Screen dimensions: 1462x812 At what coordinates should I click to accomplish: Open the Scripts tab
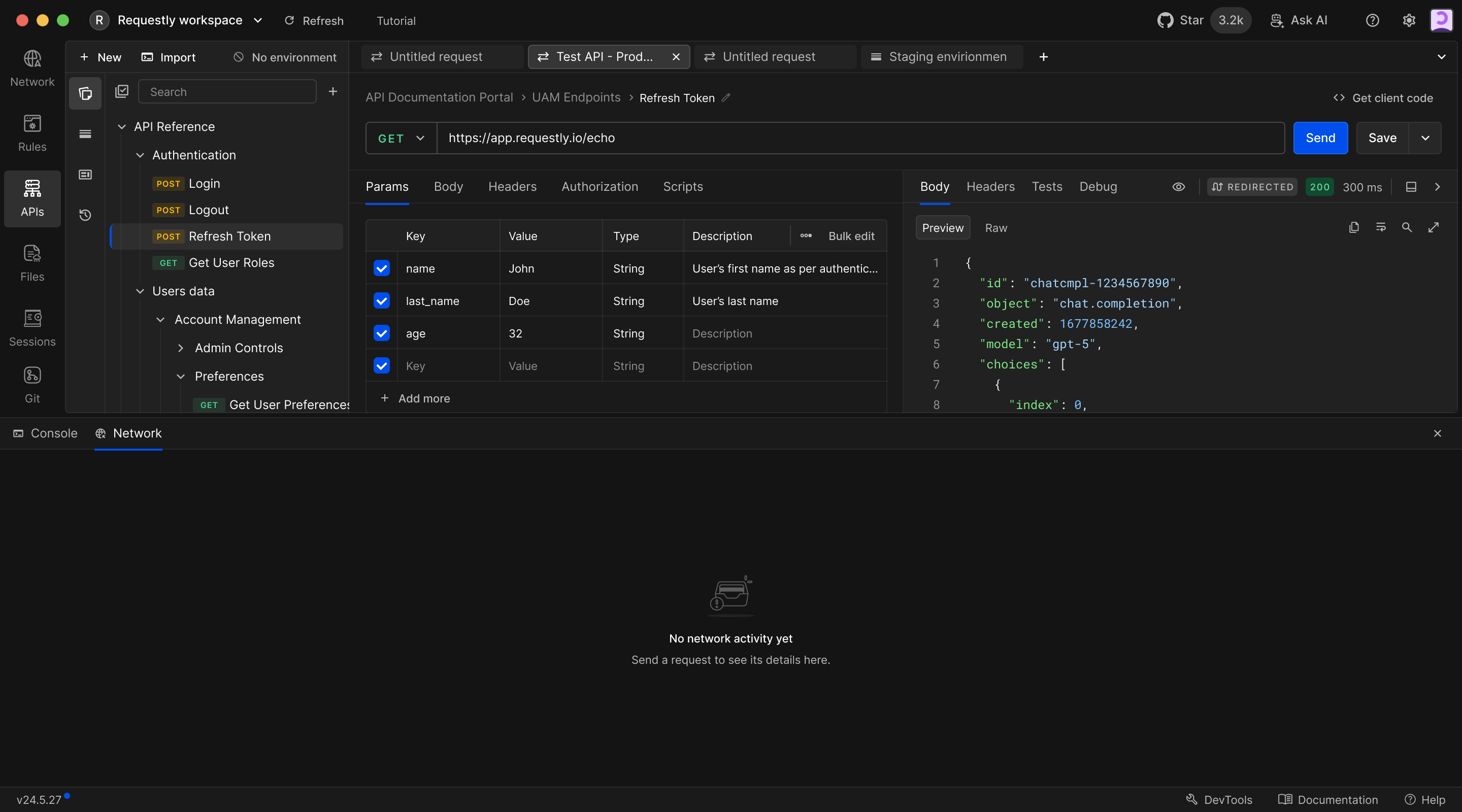click(683, 187)
